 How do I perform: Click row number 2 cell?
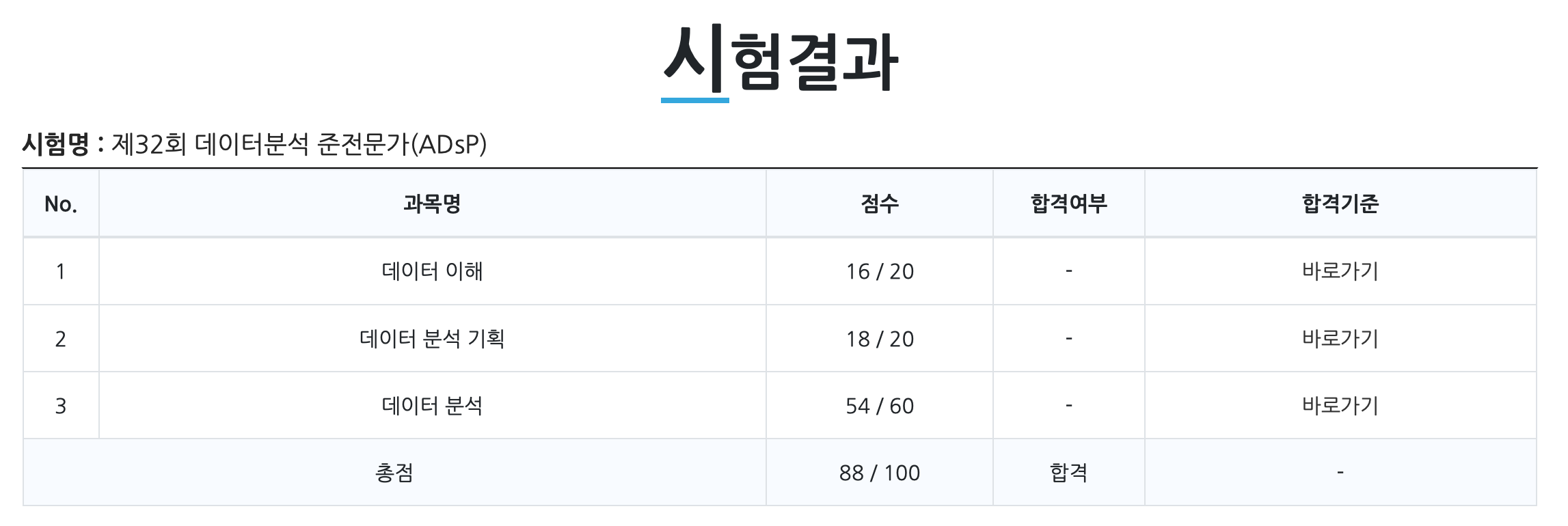61,338
